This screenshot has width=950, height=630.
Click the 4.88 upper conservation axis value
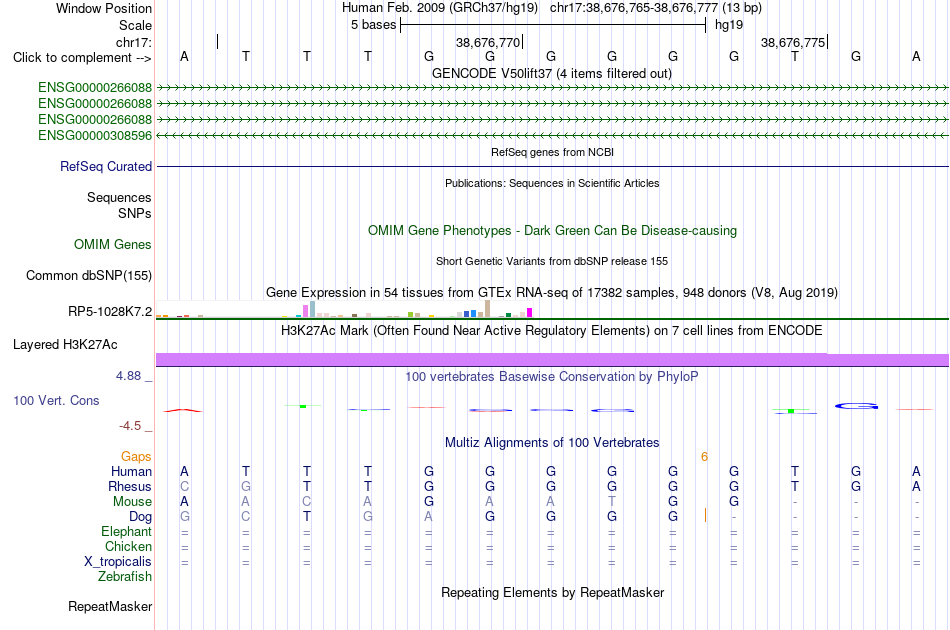128,376
